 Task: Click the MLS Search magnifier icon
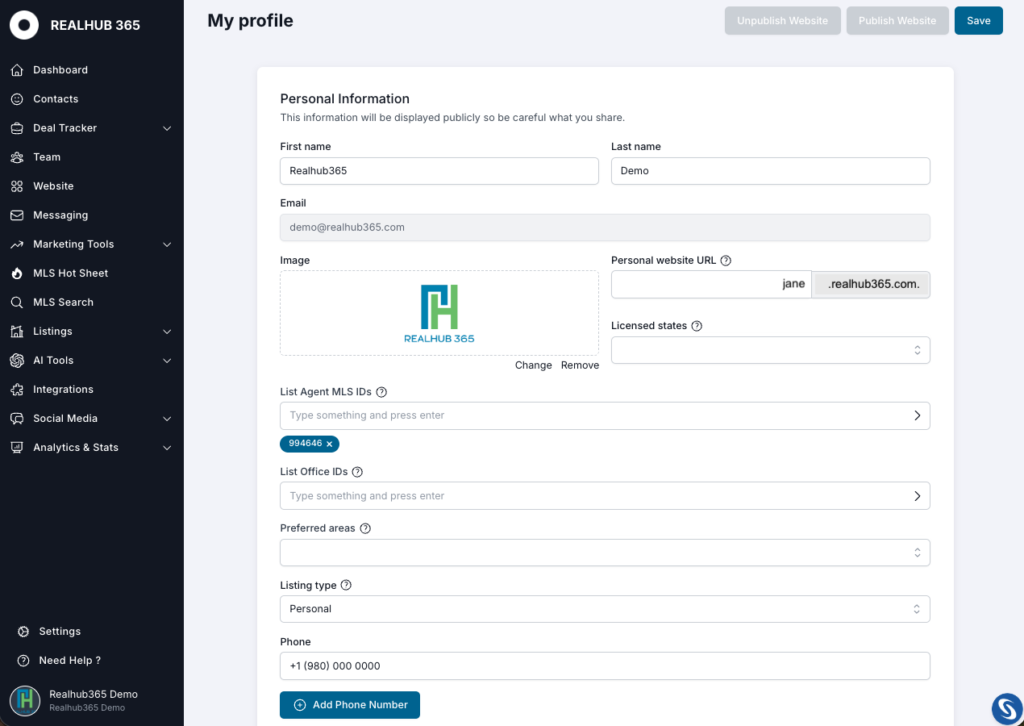click(x=17, y=302)
